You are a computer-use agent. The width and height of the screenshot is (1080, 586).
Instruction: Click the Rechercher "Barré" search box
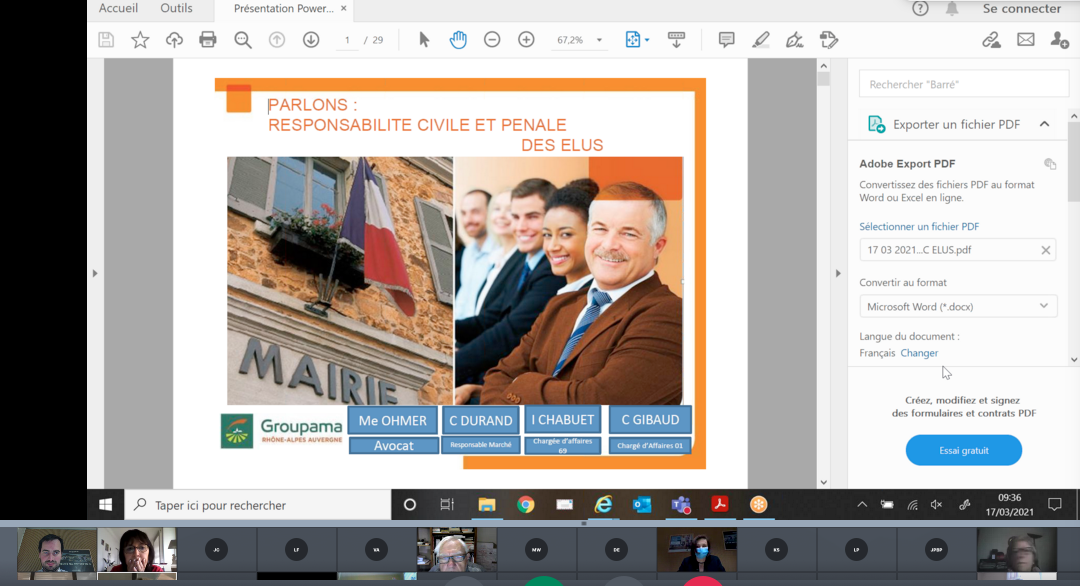coord(964,84)
